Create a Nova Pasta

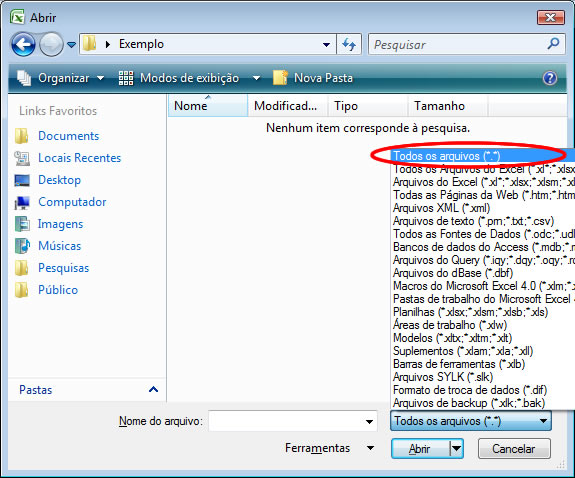coord(313,78)
